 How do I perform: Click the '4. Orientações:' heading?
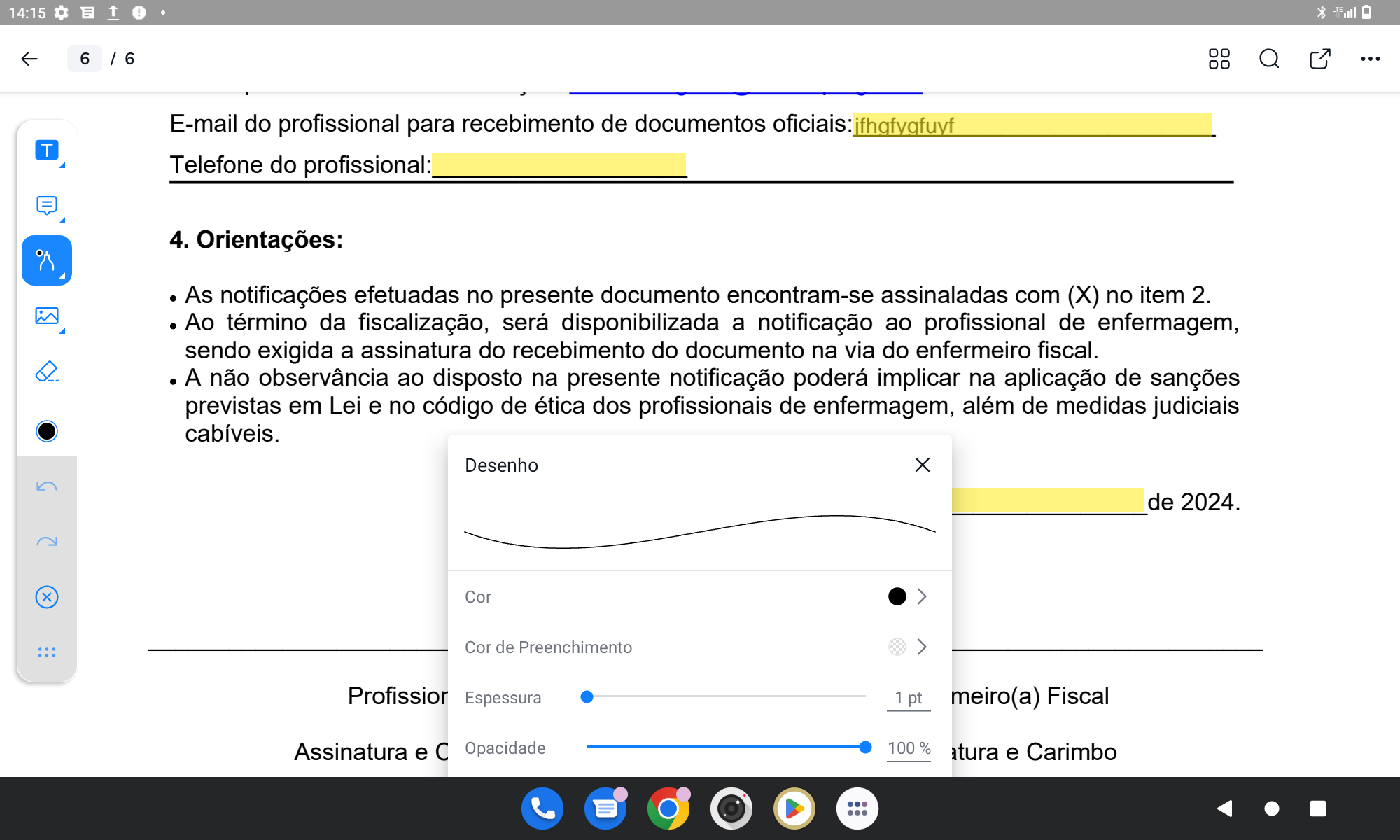256,239
